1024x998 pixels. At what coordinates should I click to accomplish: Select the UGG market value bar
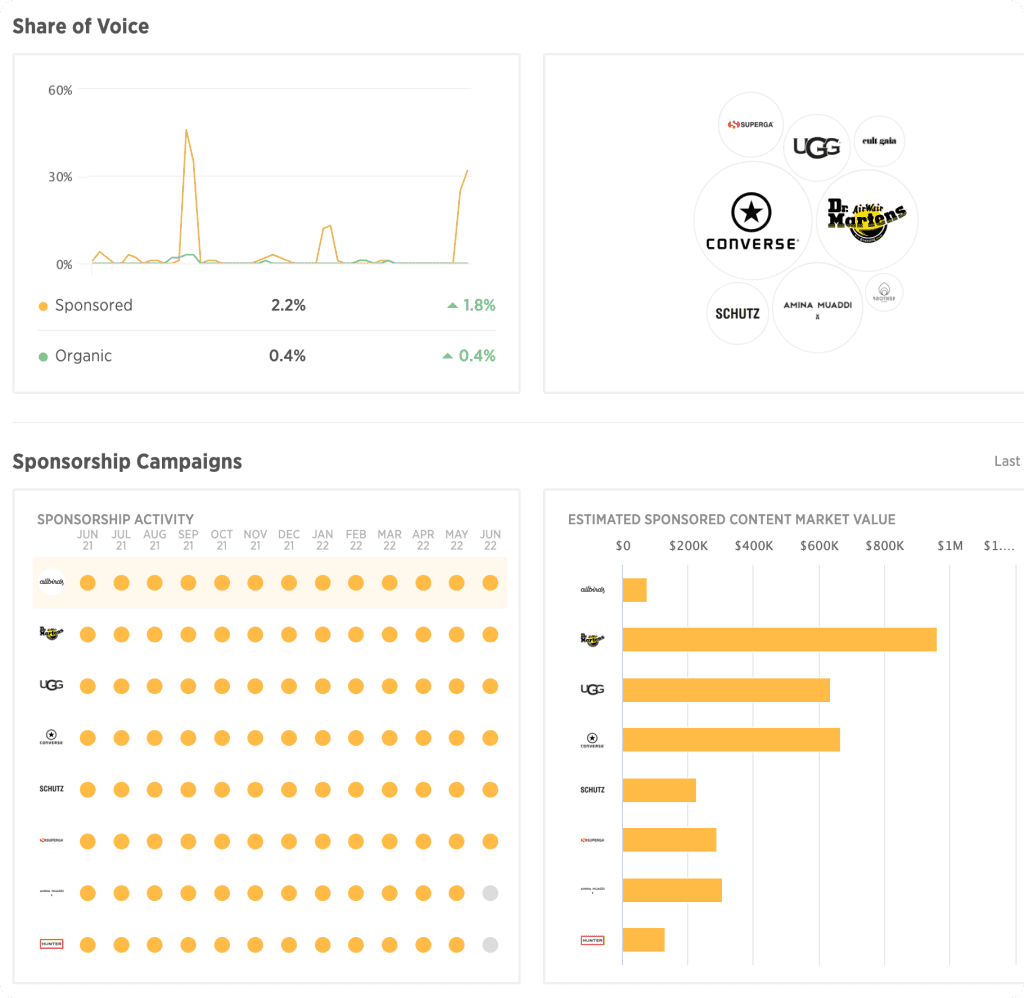(726, 690)
